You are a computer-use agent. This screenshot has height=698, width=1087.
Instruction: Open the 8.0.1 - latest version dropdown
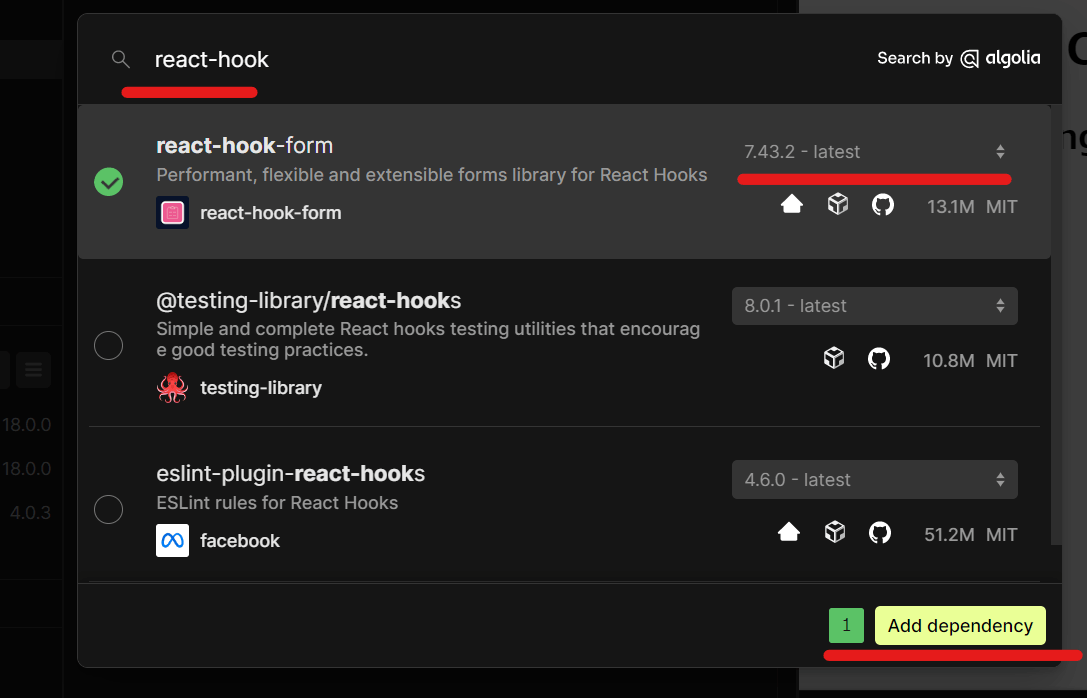tap(875, 306)
